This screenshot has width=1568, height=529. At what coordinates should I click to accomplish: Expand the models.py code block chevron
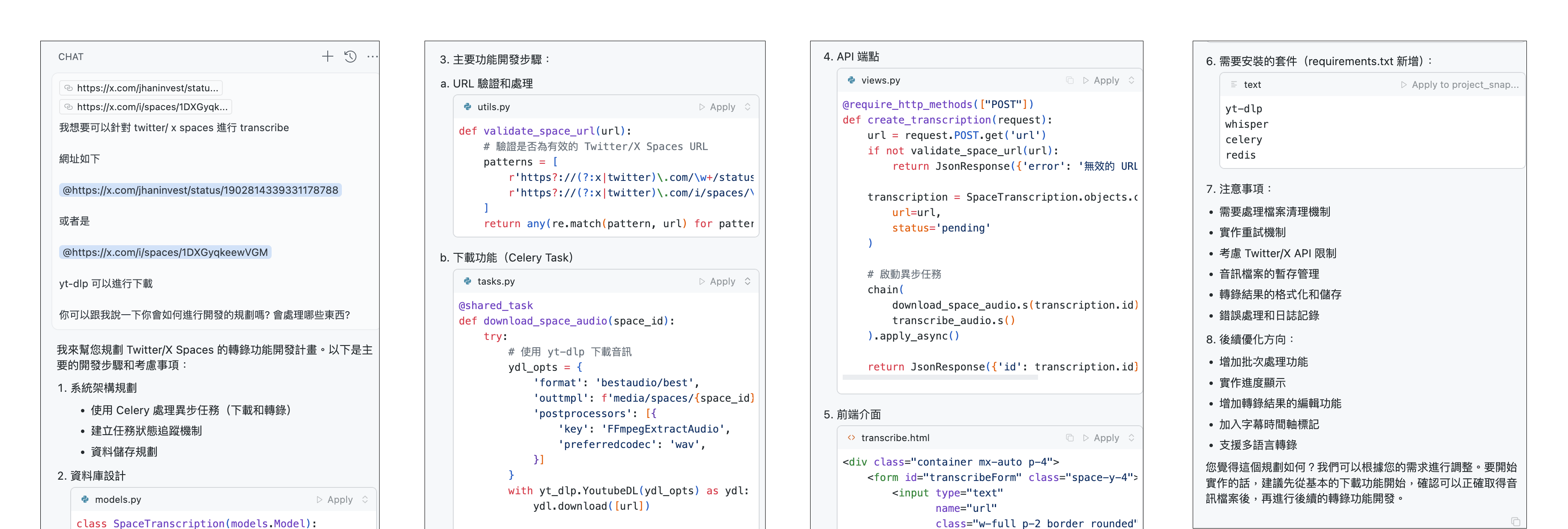[365, 499]
